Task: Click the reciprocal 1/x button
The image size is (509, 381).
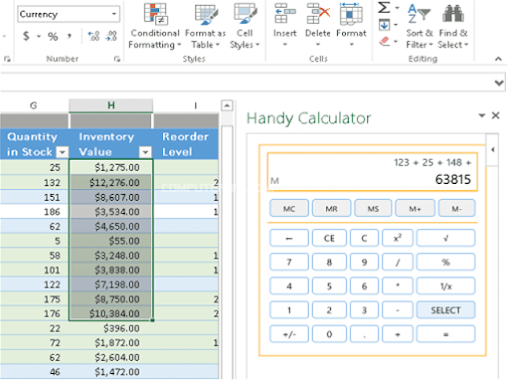Action: click(x=446, y=286)
